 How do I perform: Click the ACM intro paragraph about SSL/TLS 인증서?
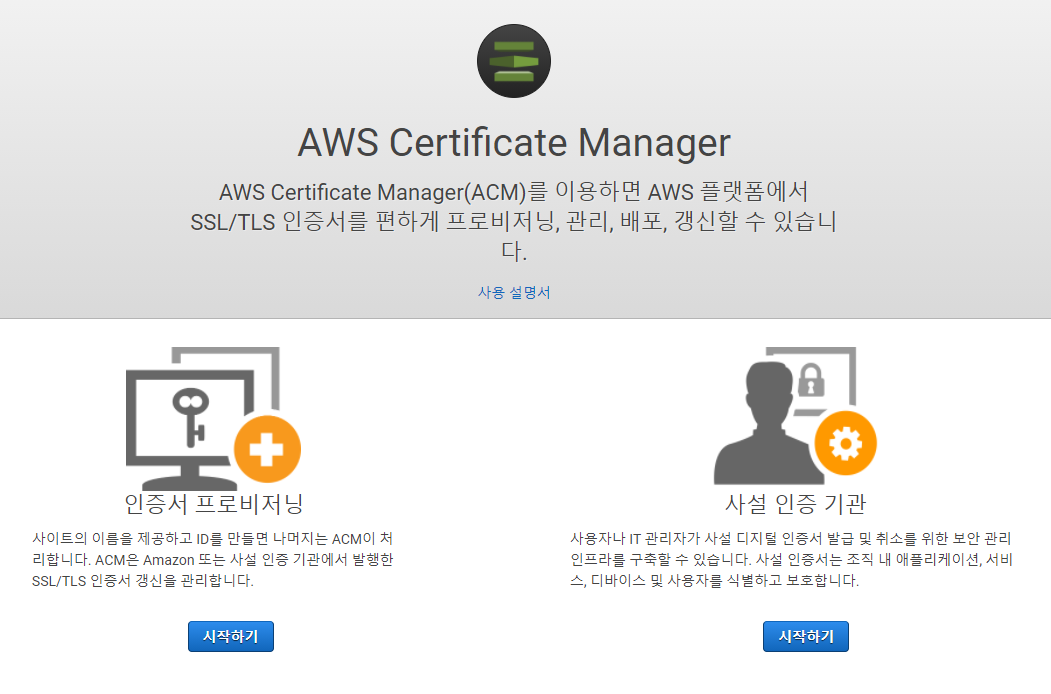514,221
